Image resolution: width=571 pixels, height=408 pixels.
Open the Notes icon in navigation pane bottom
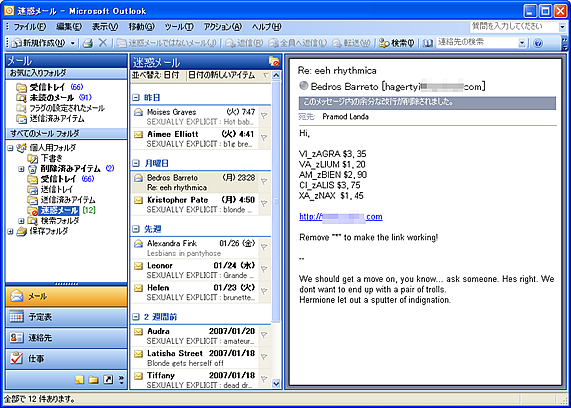[x=79, y=380]
